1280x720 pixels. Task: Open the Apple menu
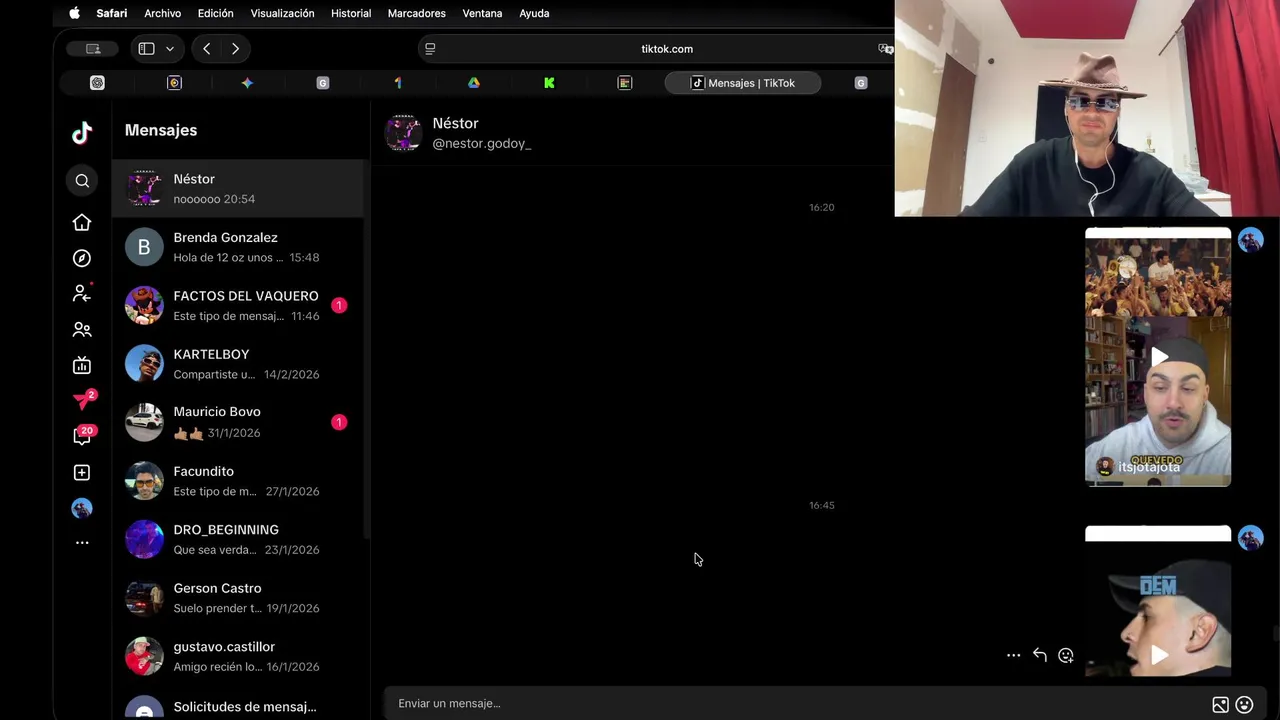pyautogui.click(x=74, y=13)
